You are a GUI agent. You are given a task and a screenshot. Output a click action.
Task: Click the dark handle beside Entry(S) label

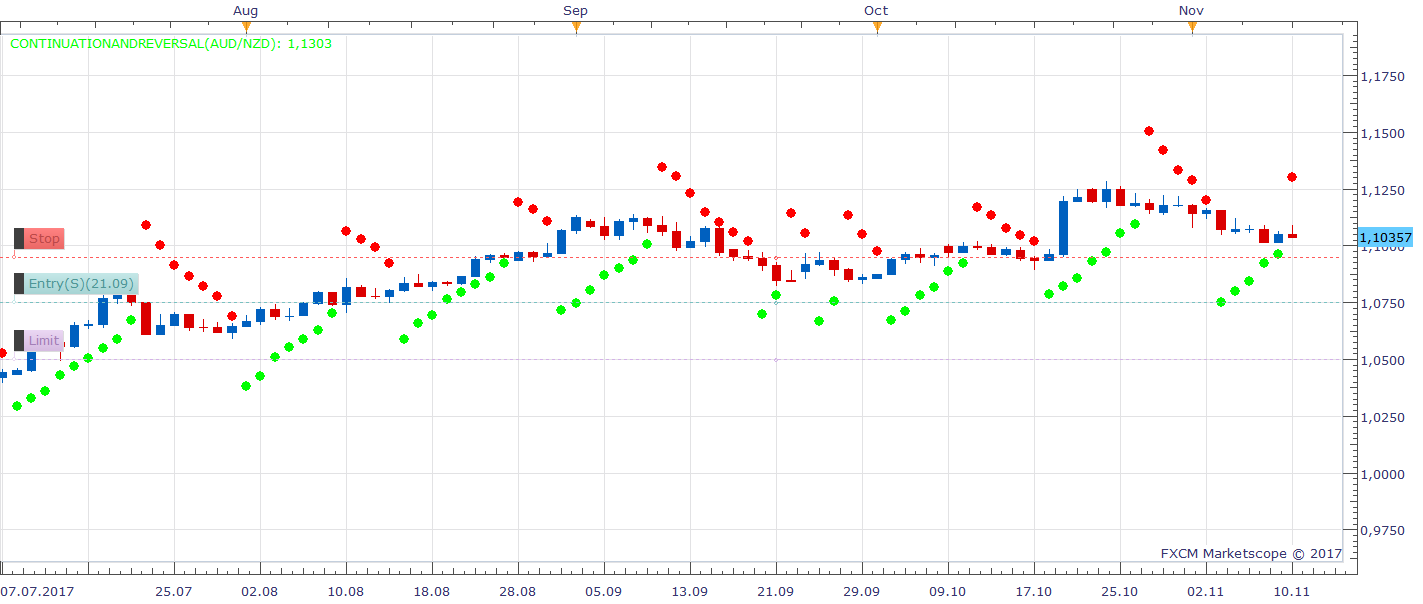19,284
